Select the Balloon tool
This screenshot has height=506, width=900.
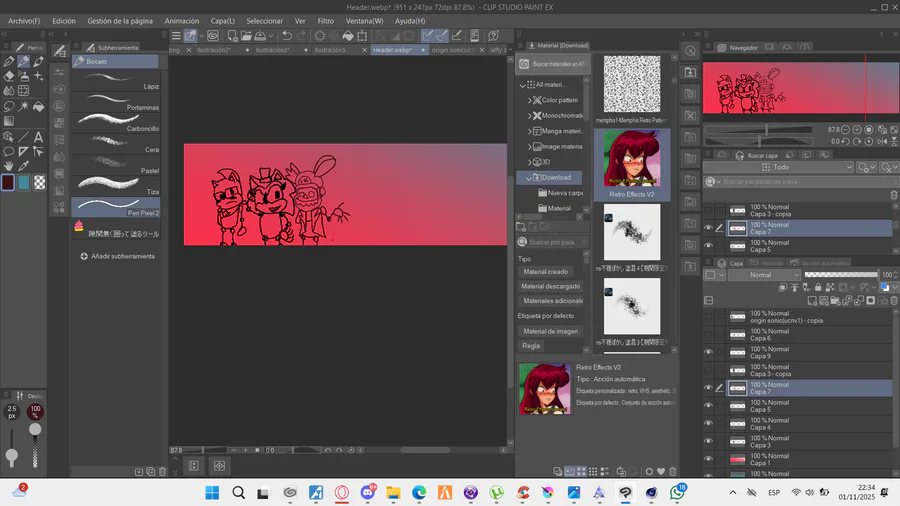9,151
